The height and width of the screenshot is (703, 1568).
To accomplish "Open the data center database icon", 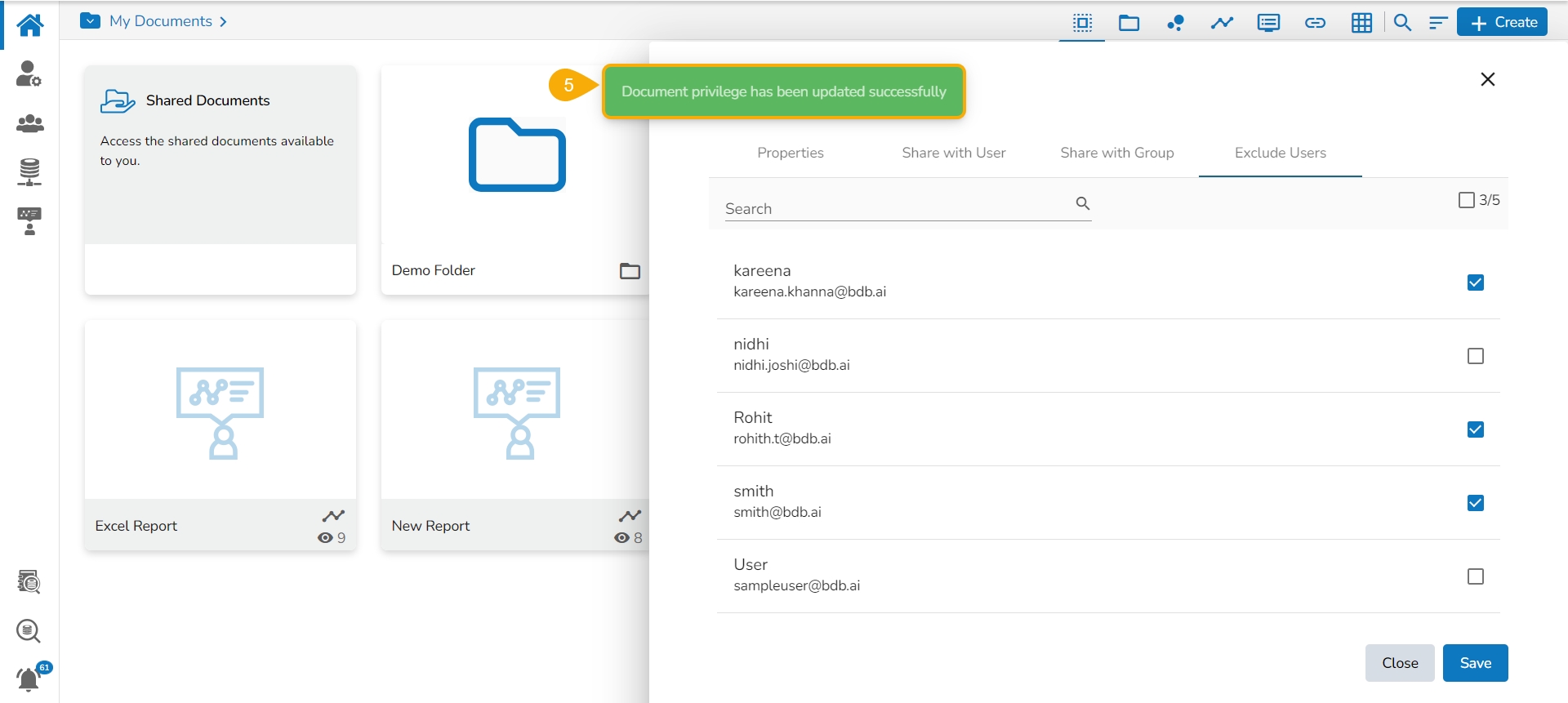I will pos(29,172).
